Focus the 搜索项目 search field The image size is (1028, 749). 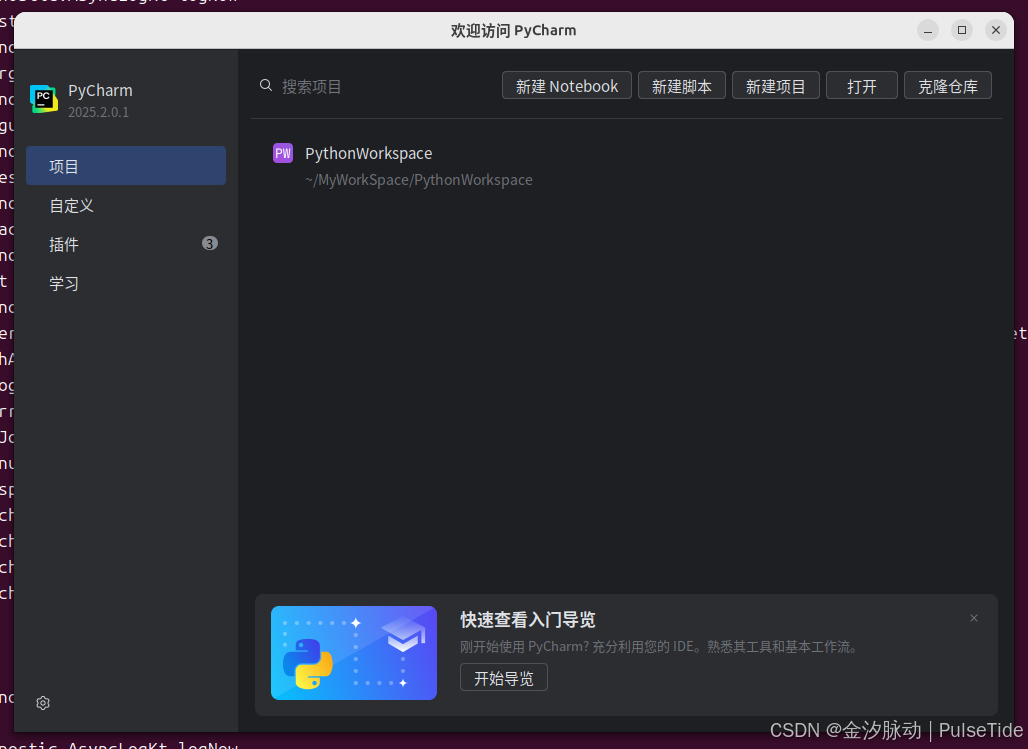[375, 86]
